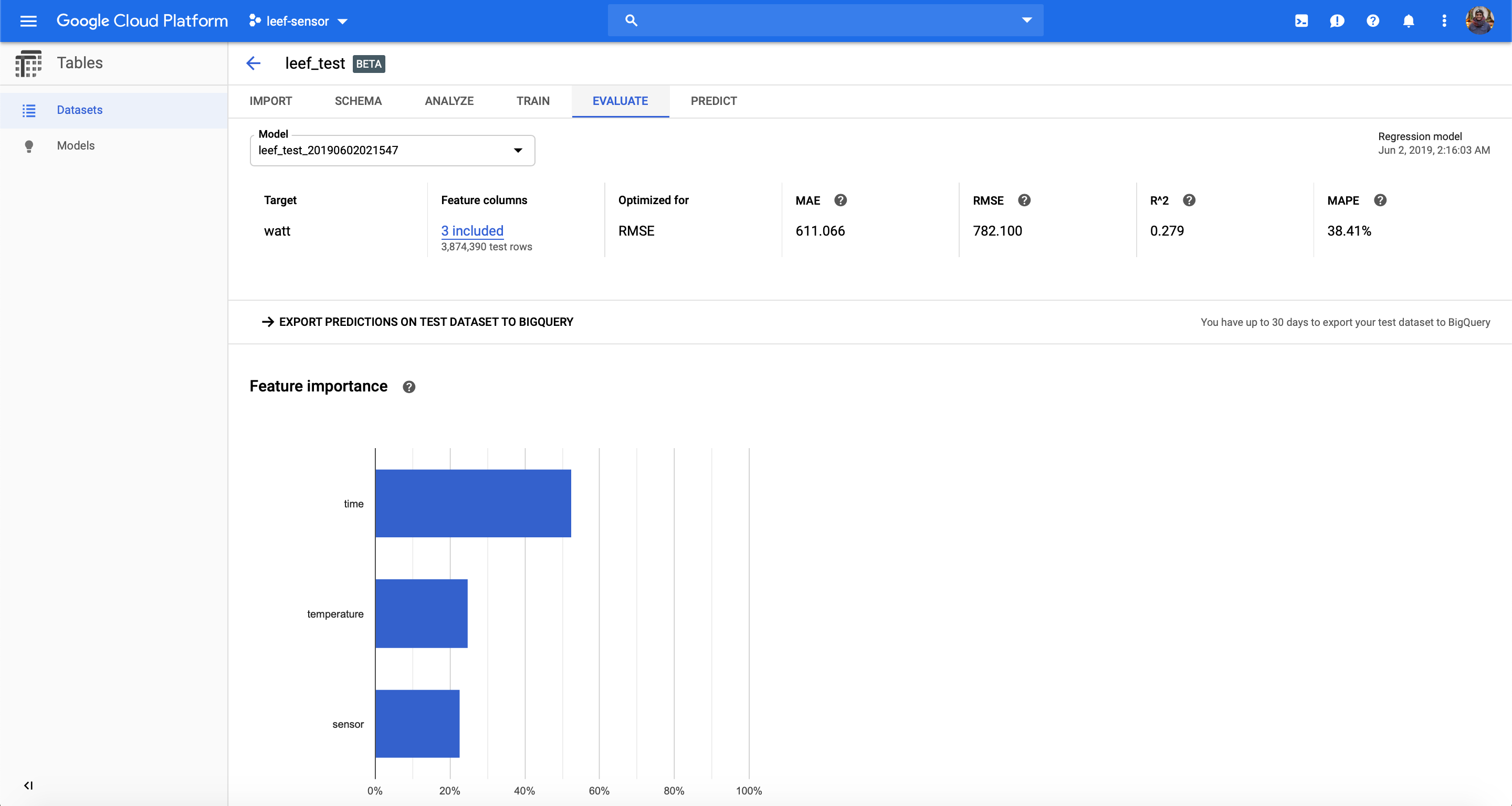This screenshot has width=1512, height=806.
Task: Collapse the left sidebar panel
Action: (28, 785)
